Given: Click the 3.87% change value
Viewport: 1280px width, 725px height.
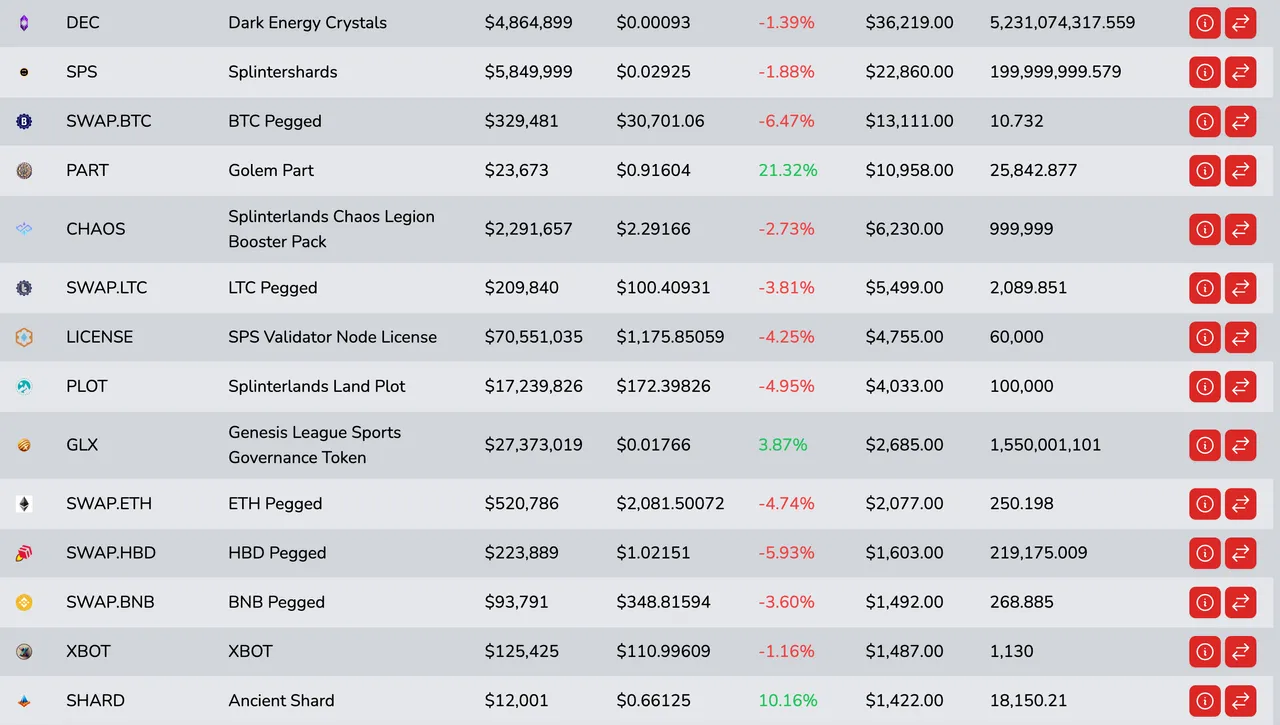Looking at the screenshot, I should point(783,445).
